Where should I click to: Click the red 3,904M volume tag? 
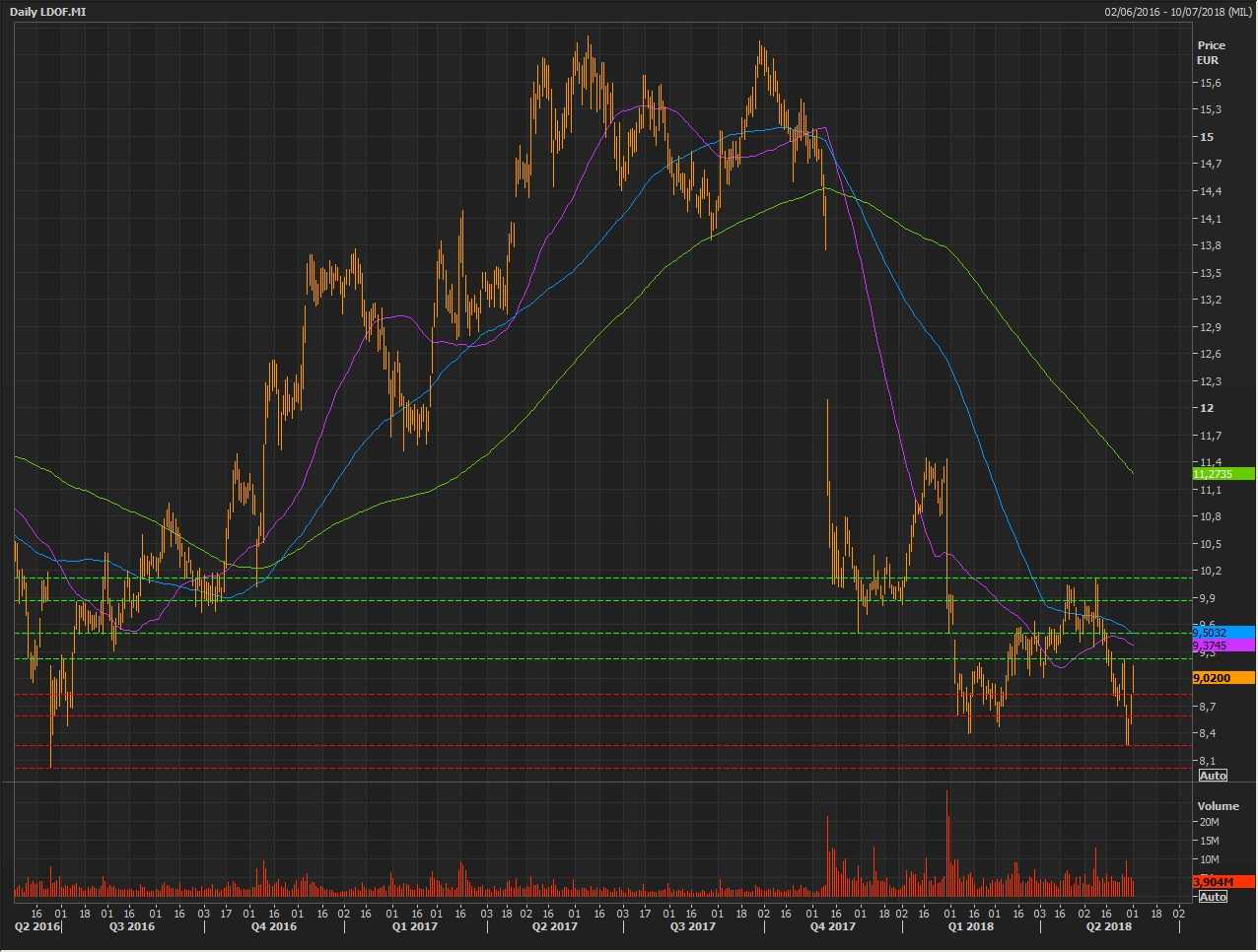coord(1223,882)
